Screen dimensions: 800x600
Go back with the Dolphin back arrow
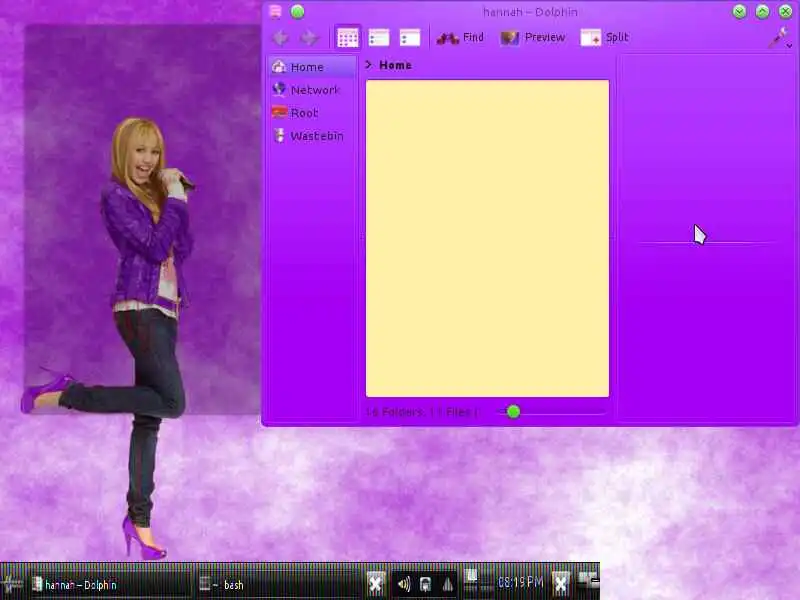pyautogui.click(x=280, y=38)
